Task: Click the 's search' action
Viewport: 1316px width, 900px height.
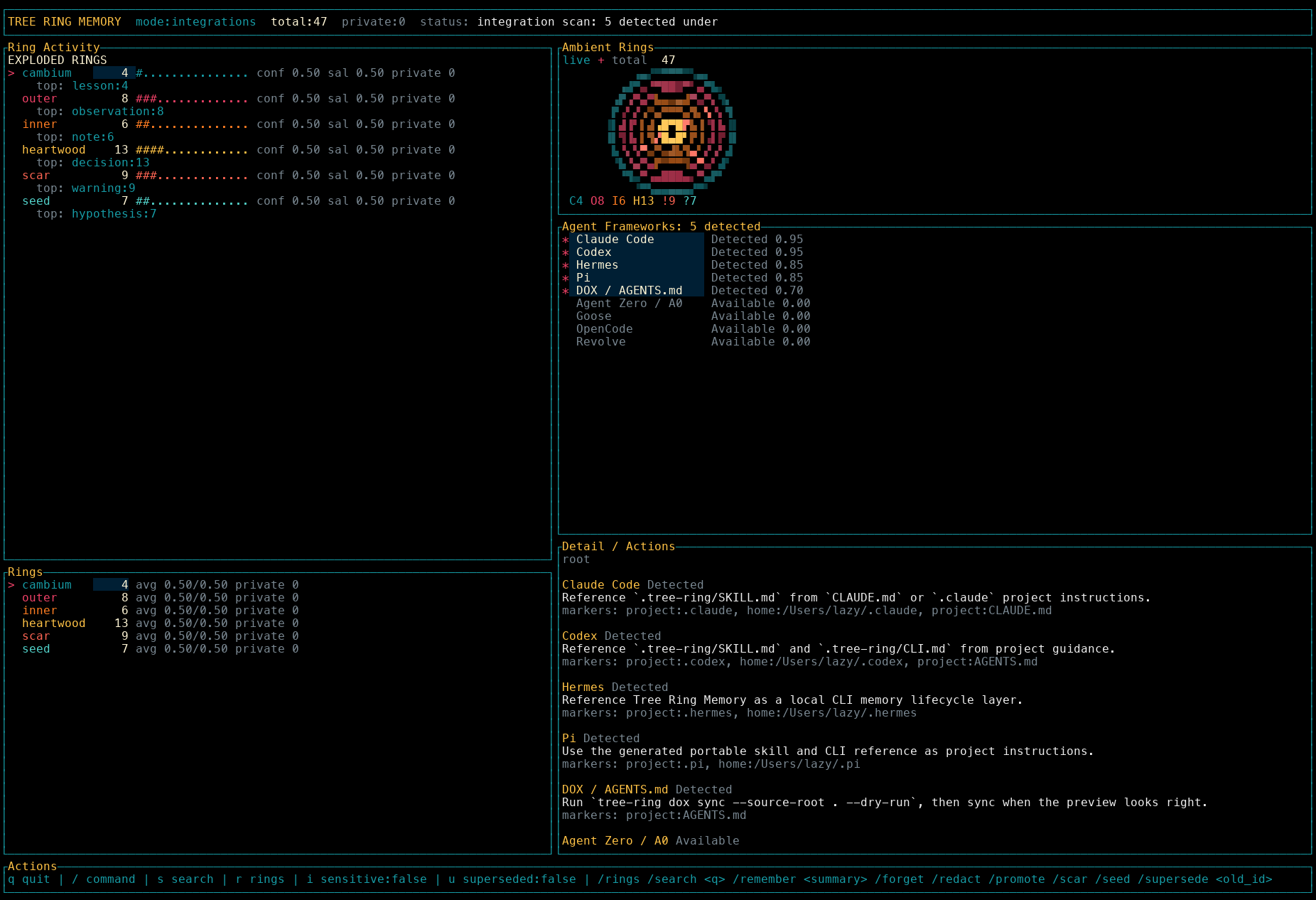Action: (x=185, y=879)
